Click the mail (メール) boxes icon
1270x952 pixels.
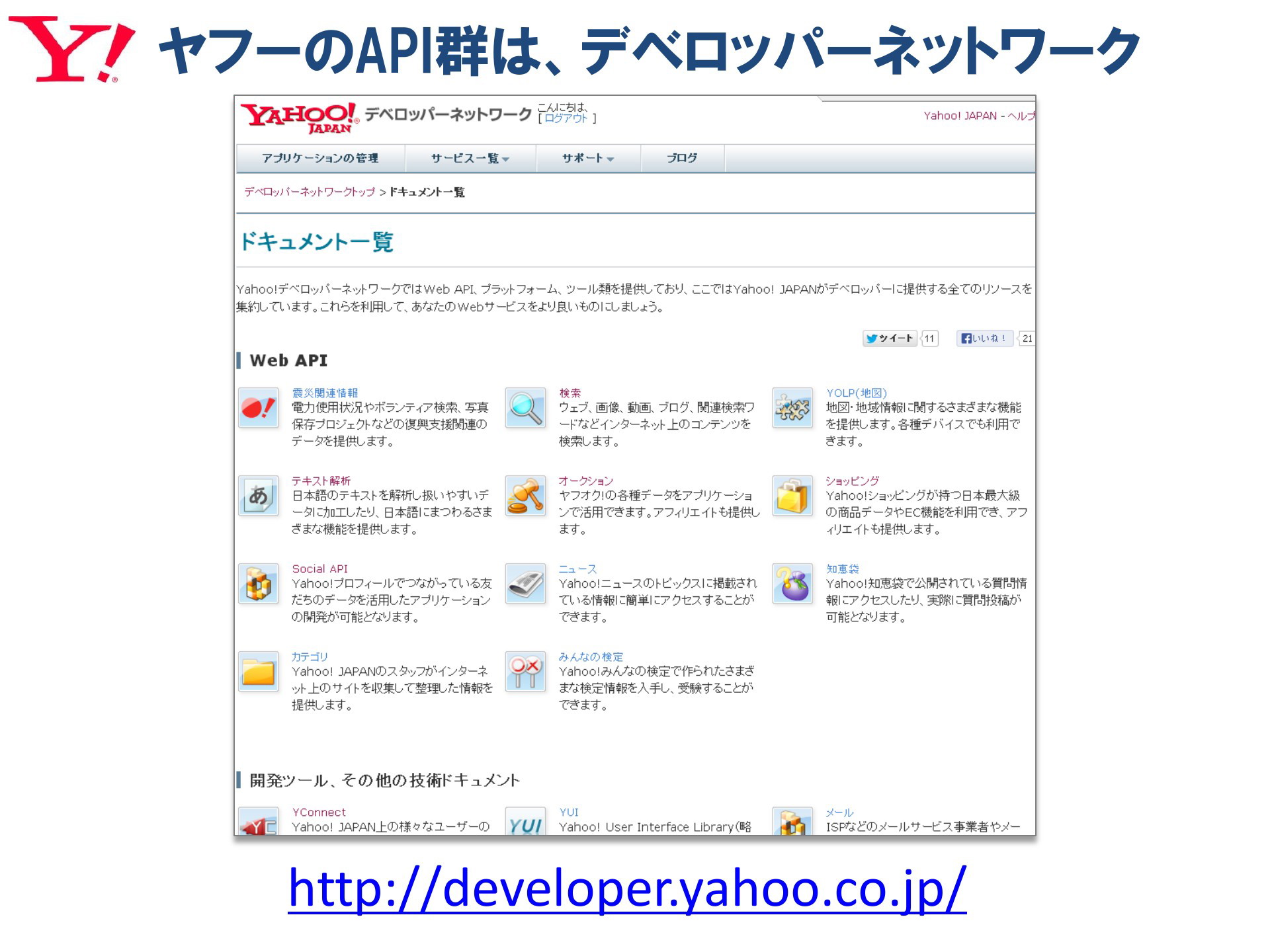792,821
